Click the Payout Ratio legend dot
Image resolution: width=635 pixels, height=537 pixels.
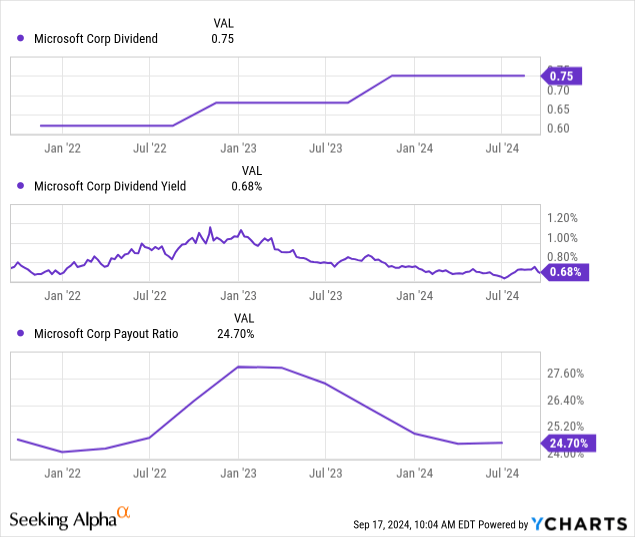21,334
